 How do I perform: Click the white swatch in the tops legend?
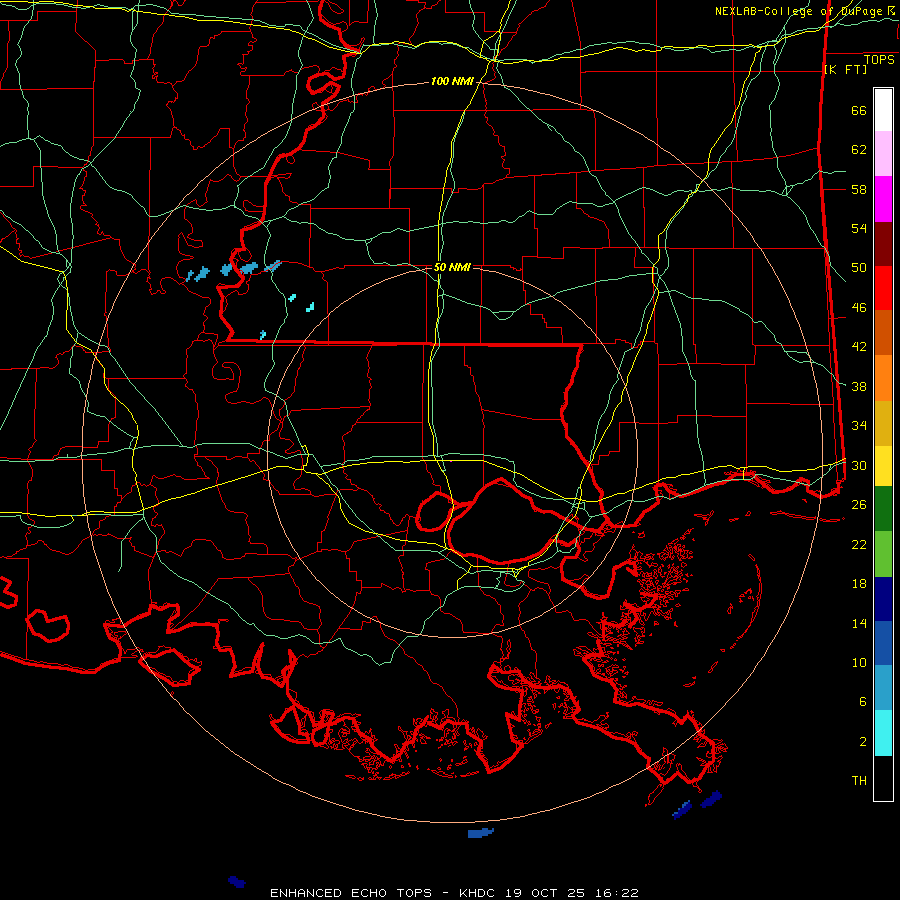883,110
